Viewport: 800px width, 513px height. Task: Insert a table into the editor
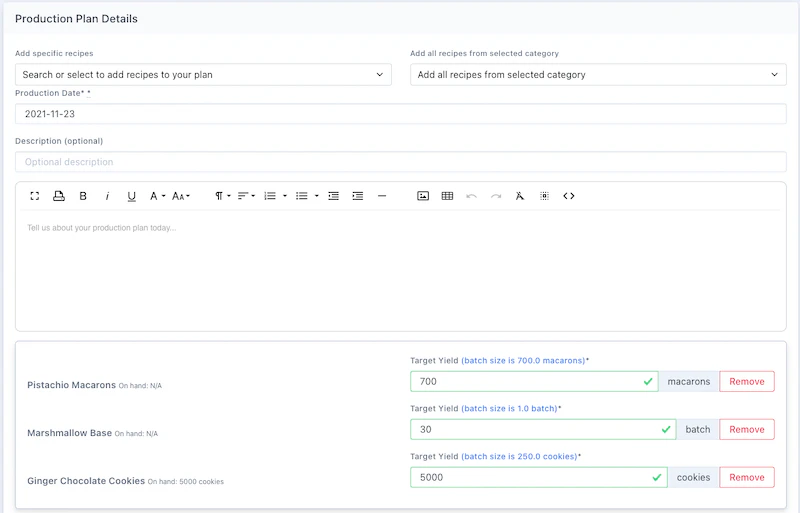point(447,196)
